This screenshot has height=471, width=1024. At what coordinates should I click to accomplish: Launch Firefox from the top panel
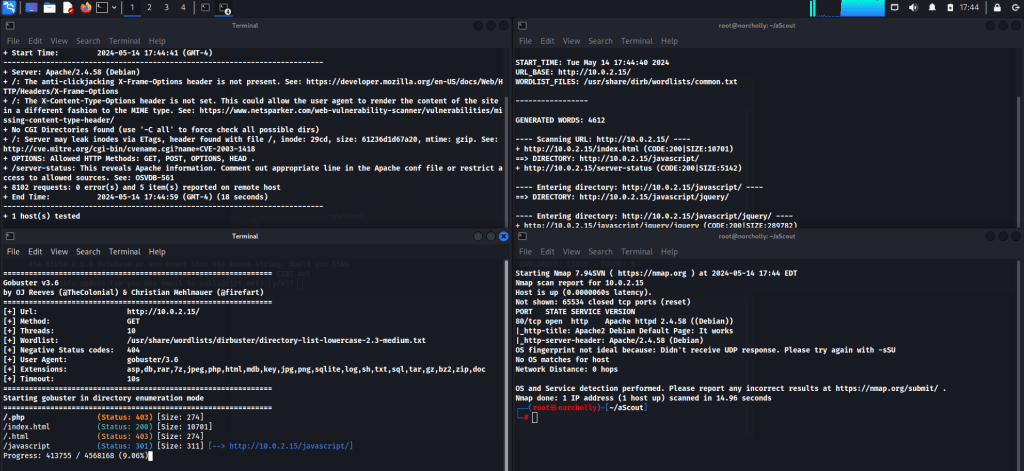(85, 7)
